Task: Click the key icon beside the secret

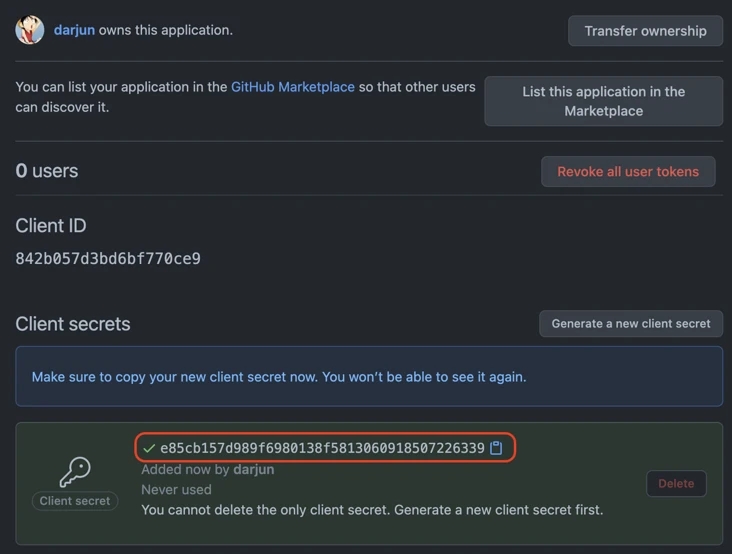Action: pyautogui.click(x=75, y=470)
